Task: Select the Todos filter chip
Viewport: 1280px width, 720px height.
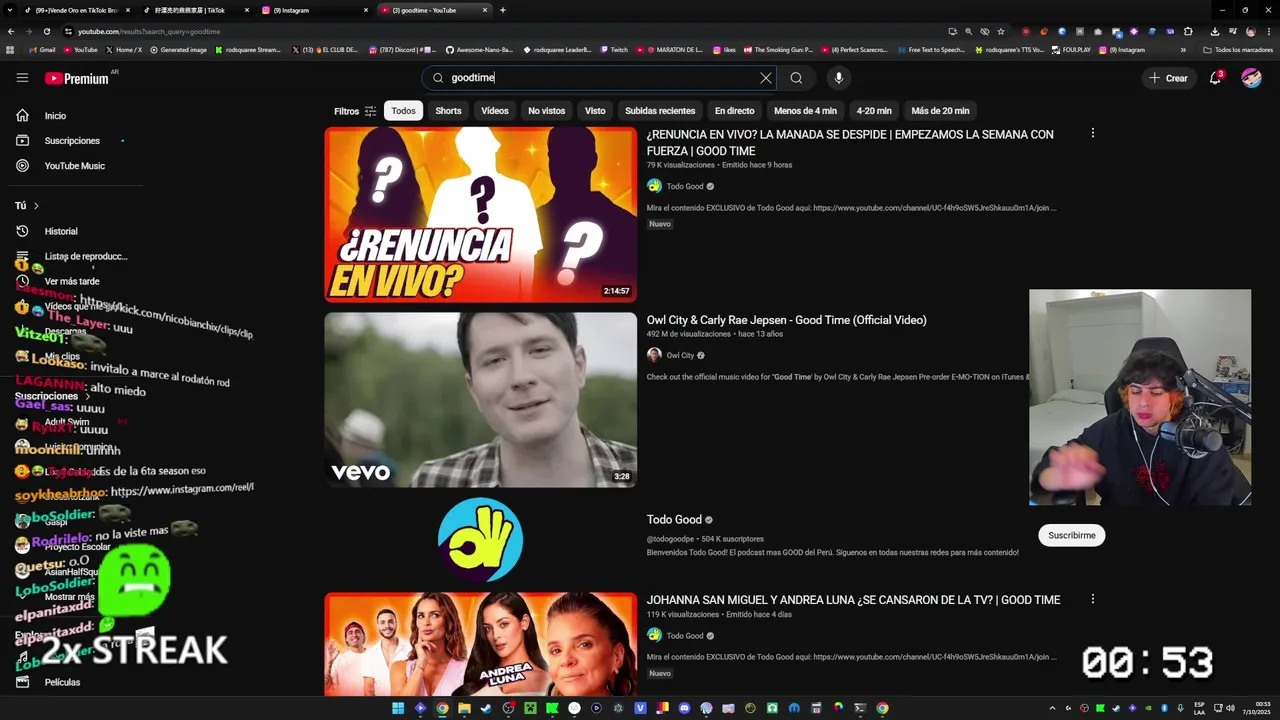Action: tap(403, 111)
